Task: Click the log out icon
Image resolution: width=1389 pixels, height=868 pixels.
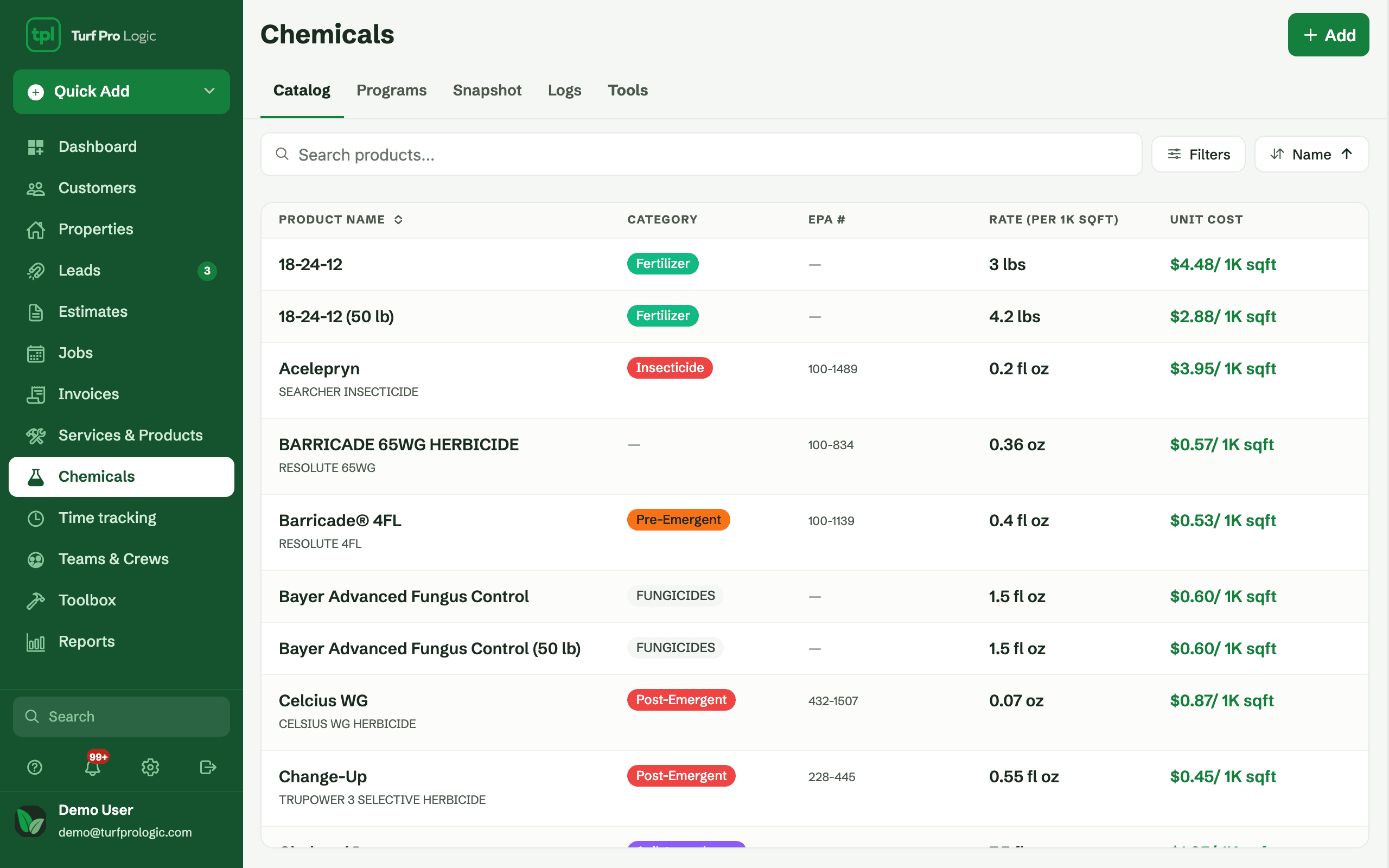Action: tap(208, 767)
